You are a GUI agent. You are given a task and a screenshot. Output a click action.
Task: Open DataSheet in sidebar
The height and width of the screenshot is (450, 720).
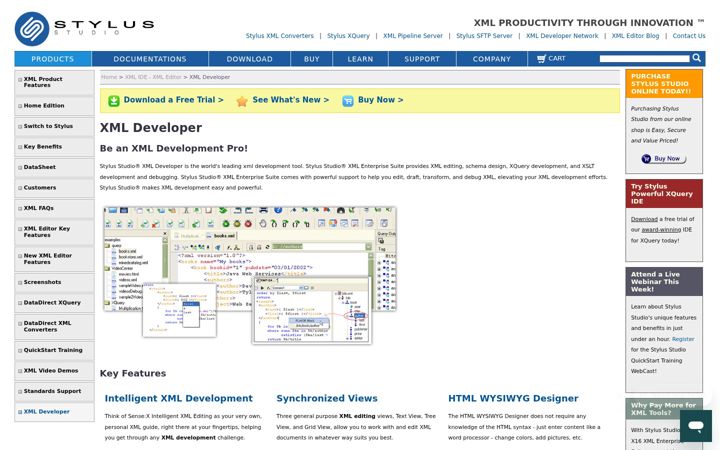click(x=54, y=167)
